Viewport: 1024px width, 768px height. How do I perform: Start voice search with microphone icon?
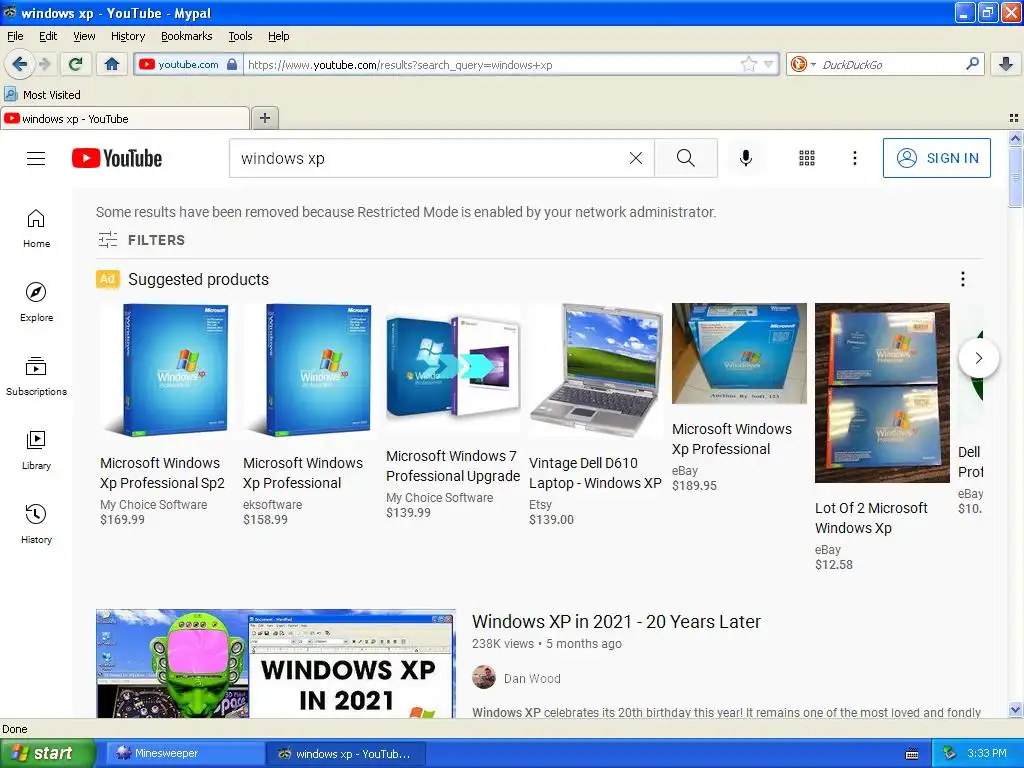(x=746, y=158)
